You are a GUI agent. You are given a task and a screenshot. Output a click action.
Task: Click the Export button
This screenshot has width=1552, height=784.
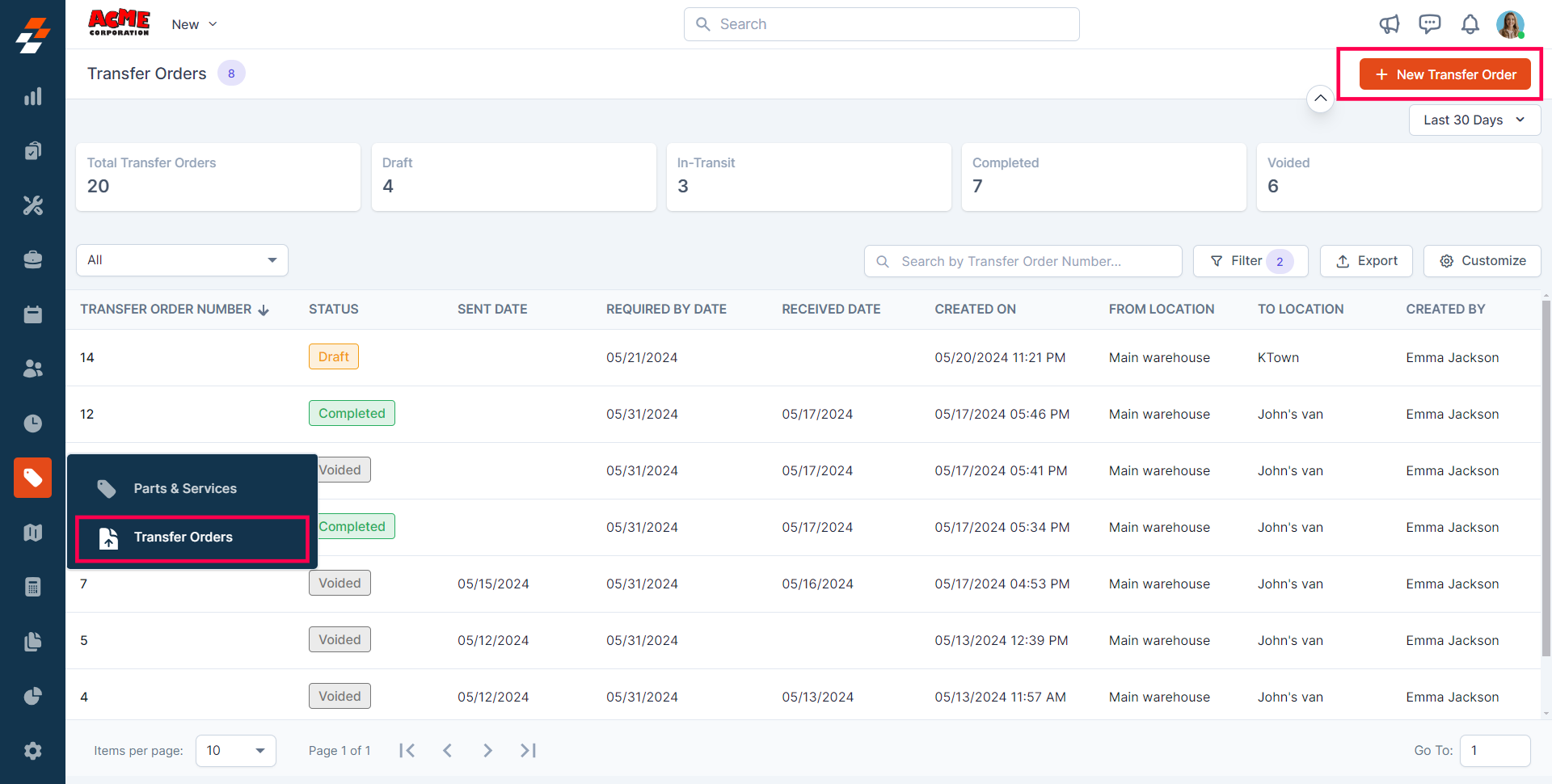point(1366,261)
